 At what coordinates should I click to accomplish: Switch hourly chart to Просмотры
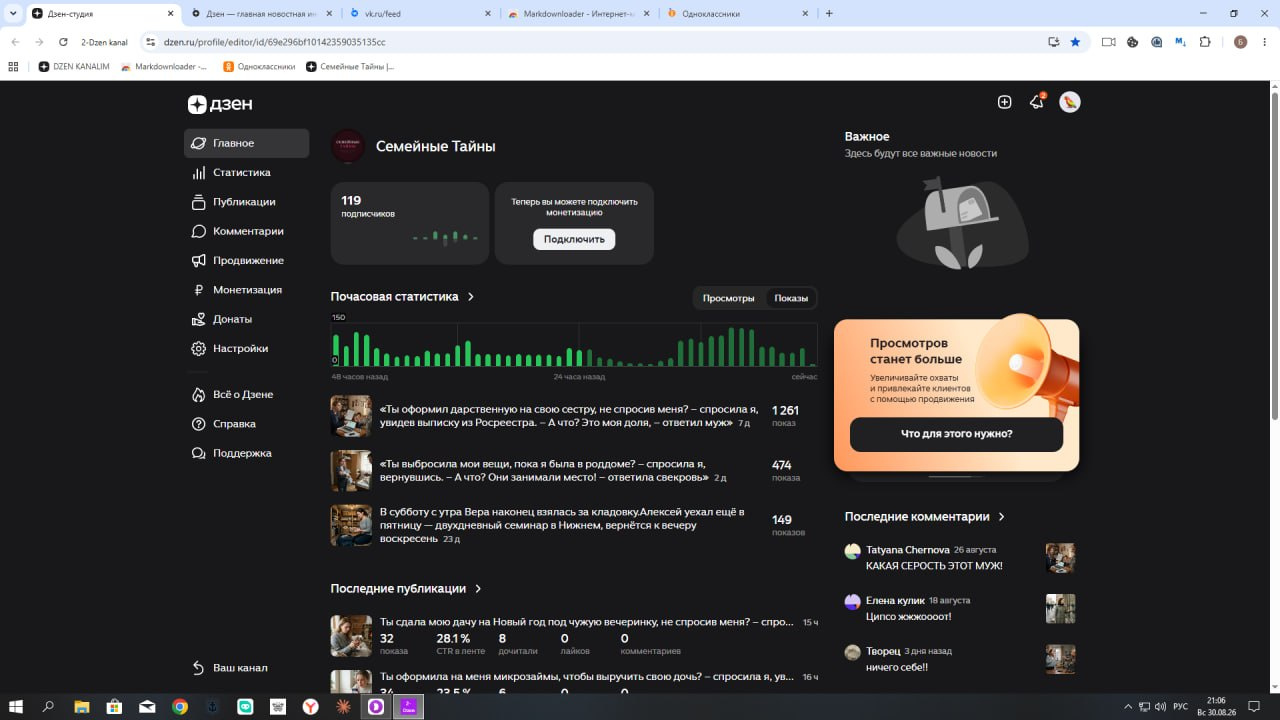[729, 298]
